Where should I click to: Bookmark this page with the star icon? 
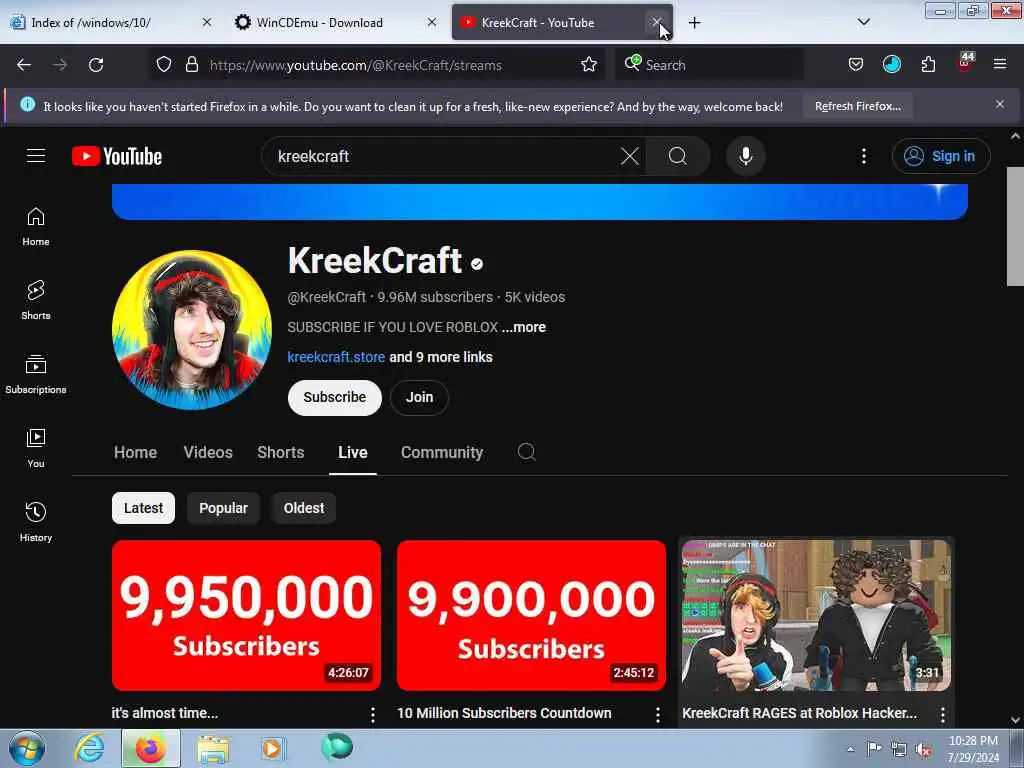pos(588,65)
